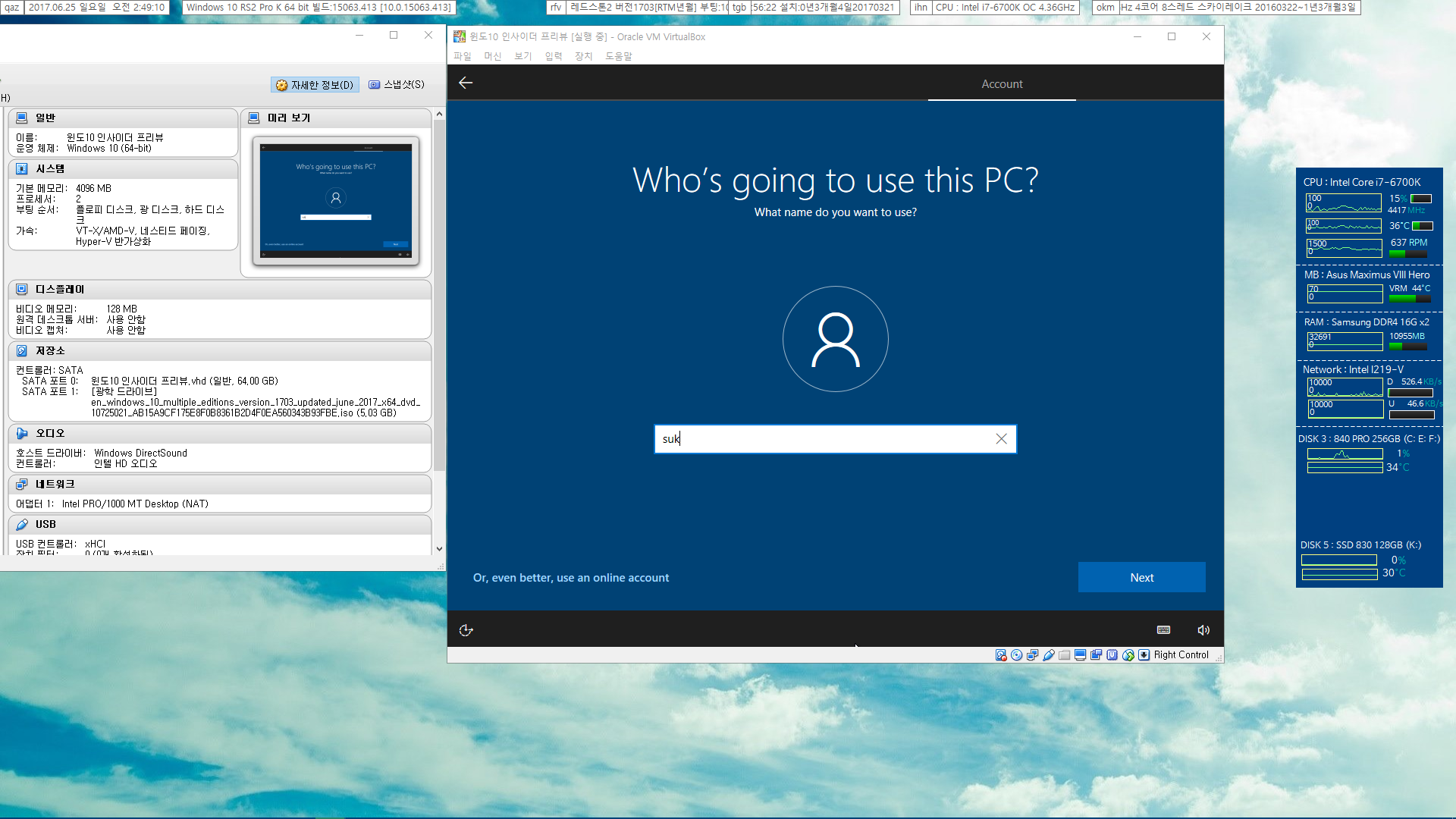Click the Display section icon
1456x819 pixels.
[22, 289]
